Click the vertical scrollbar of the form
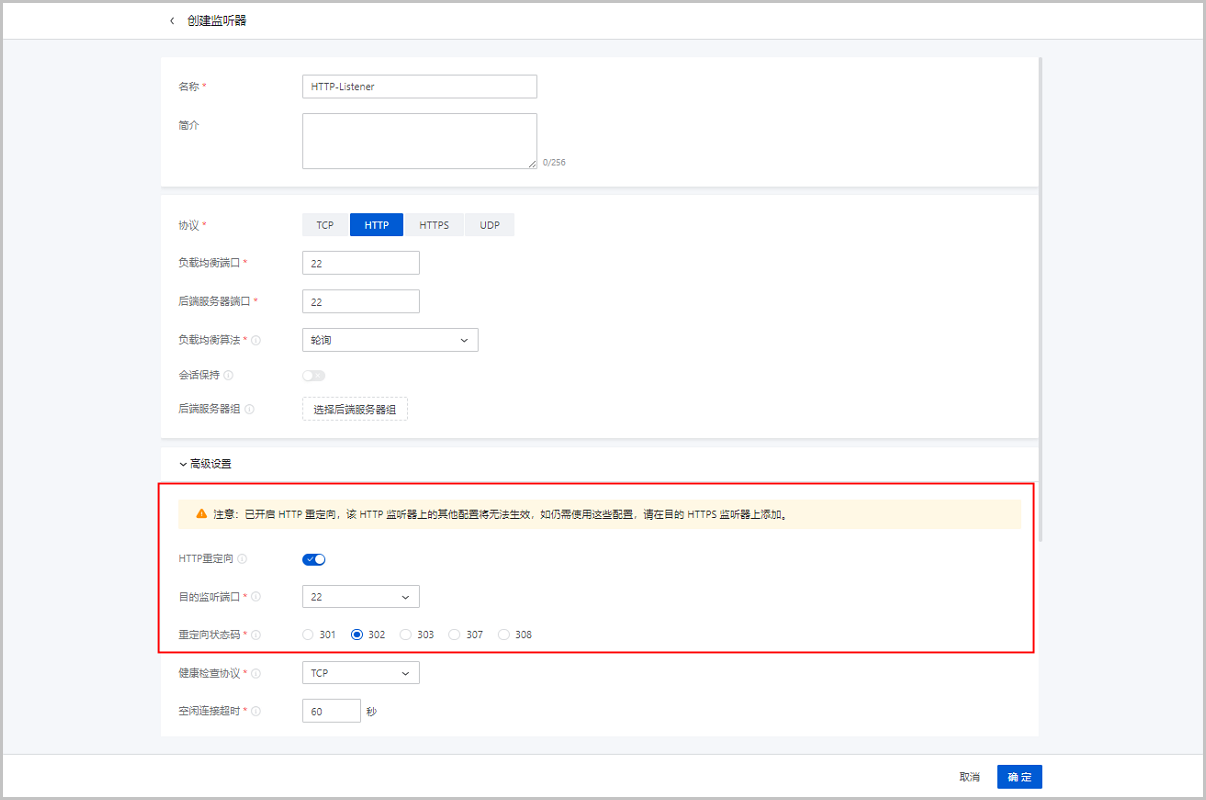 point(1041,300)
